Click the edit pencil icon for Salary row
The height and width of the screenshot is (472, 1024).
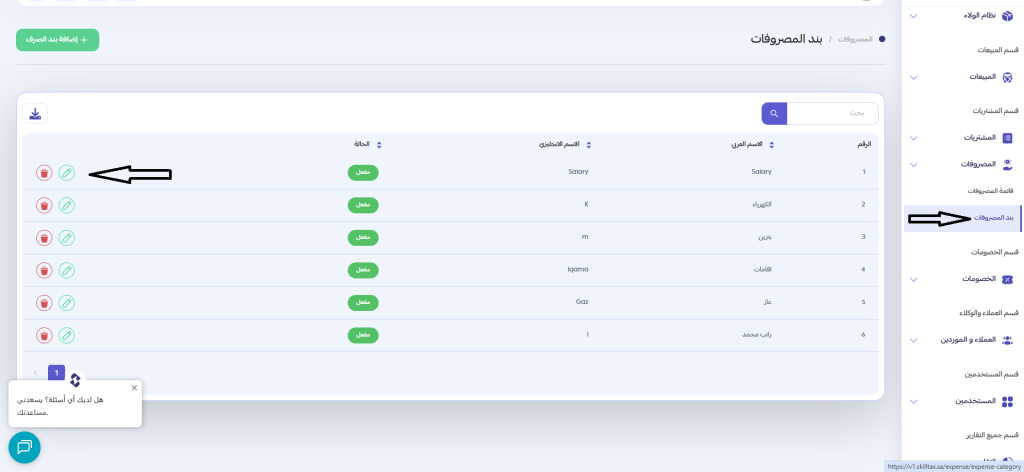tap(66, 173)
